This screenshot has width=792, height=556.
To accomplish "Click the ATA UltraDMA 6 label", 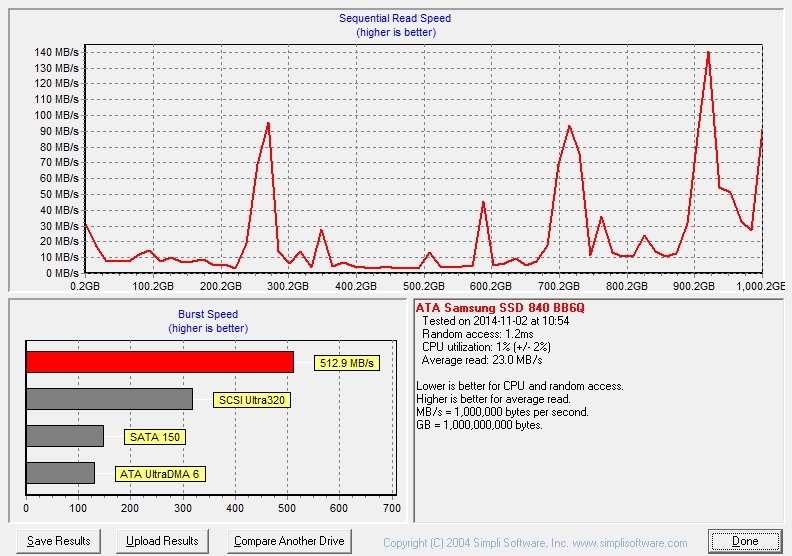I will coord(160,474).
